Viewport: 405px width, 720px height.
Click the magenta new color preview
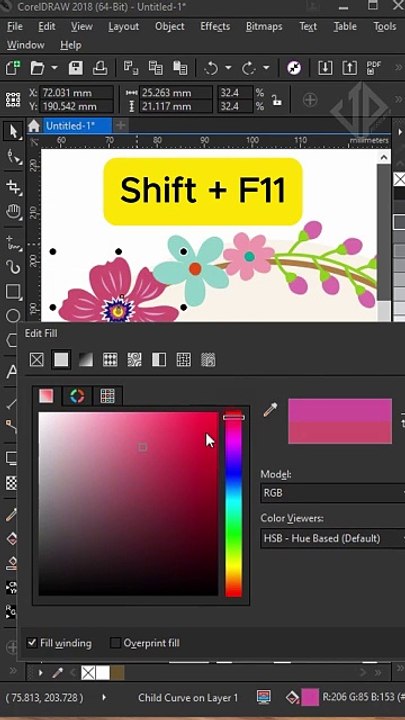(340, 410)
